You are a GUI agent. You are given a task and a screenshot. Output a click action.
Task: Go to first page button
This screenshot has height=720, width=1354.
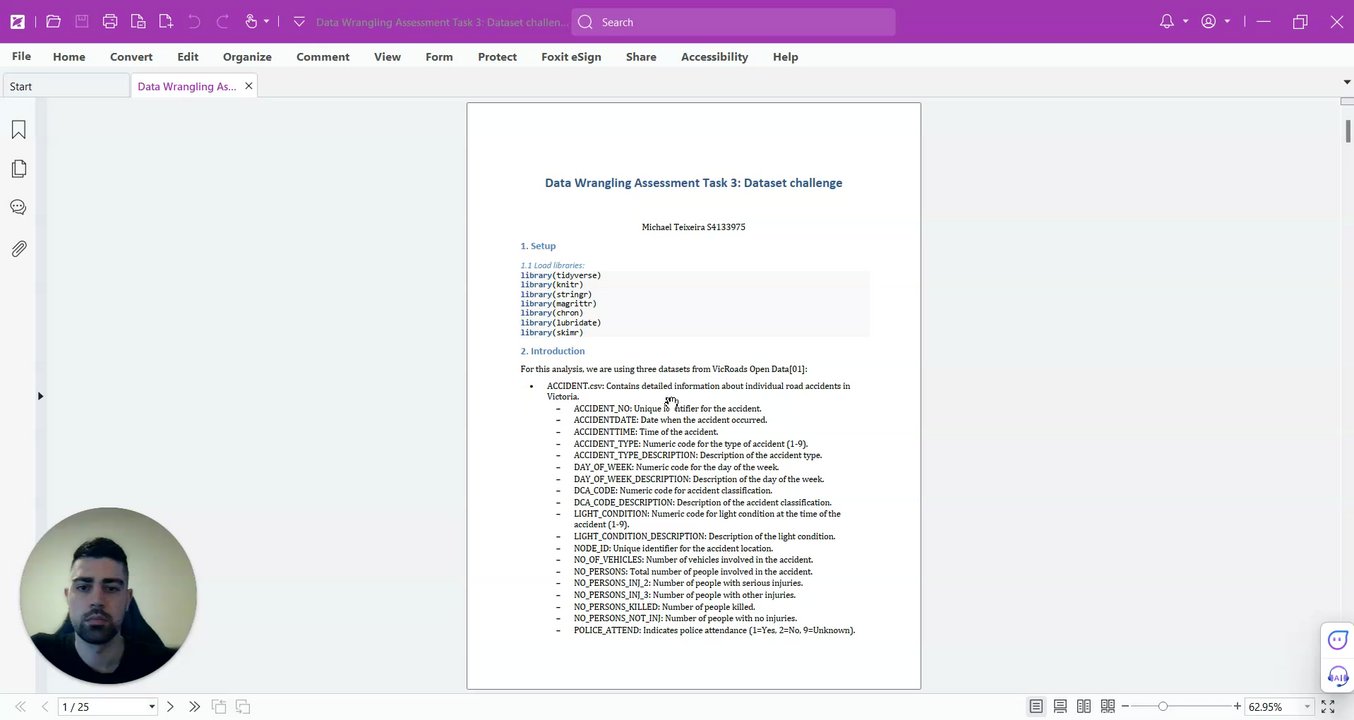(x=20, y=707)
